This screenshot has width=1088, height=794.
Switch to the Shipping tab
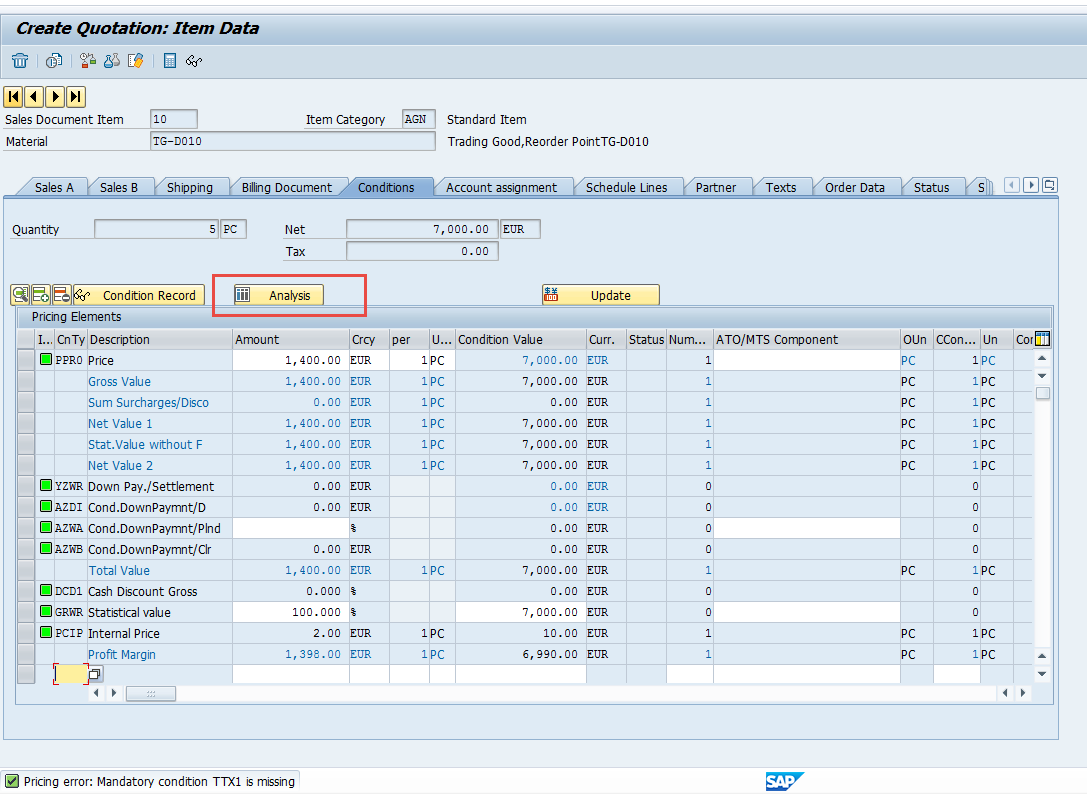(x=189, y=187)
